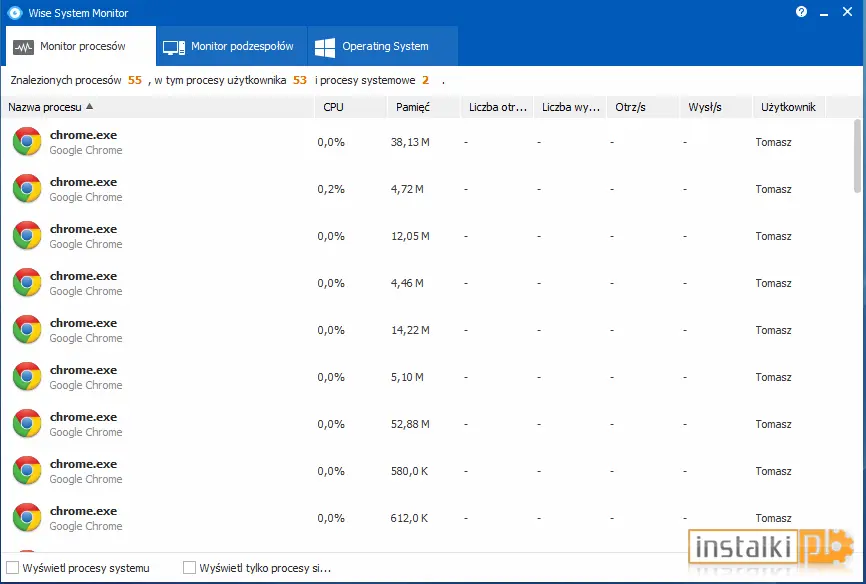Select the 14,22 M memory value
The image size is (866, 584).
pos(410,330)
